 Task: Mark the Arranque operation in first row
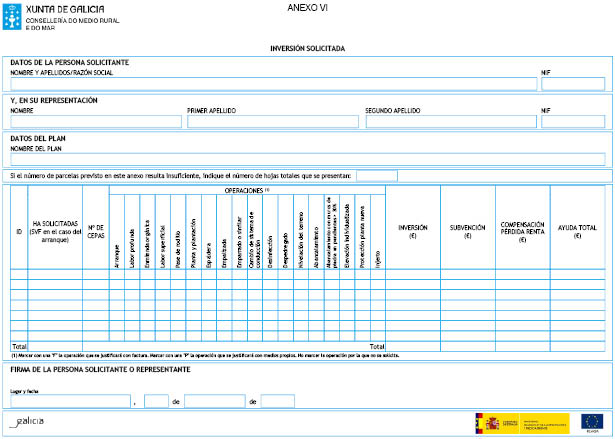117,274
